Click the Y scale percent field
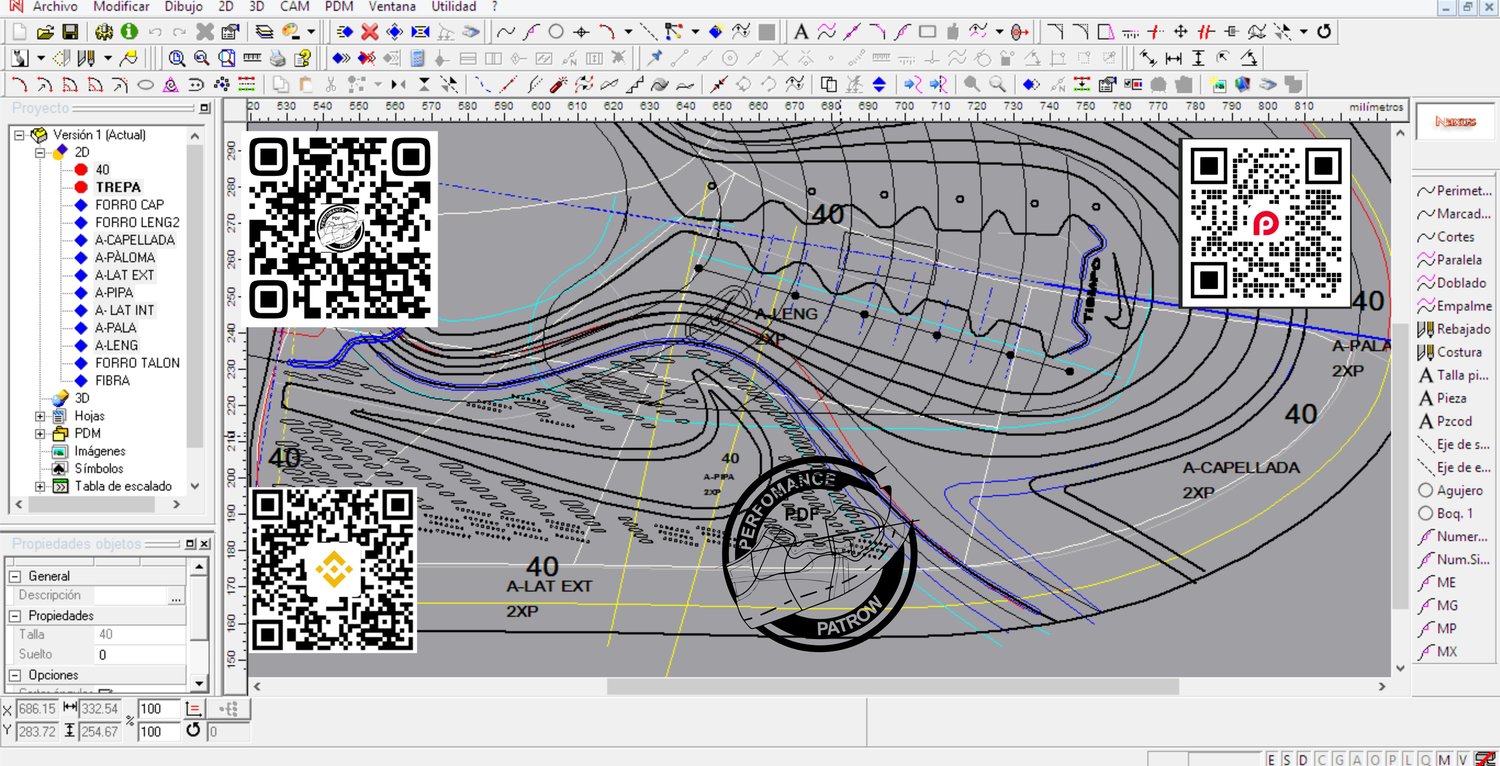Screen dimensions: 1500x766 click(x=158, y=731)
